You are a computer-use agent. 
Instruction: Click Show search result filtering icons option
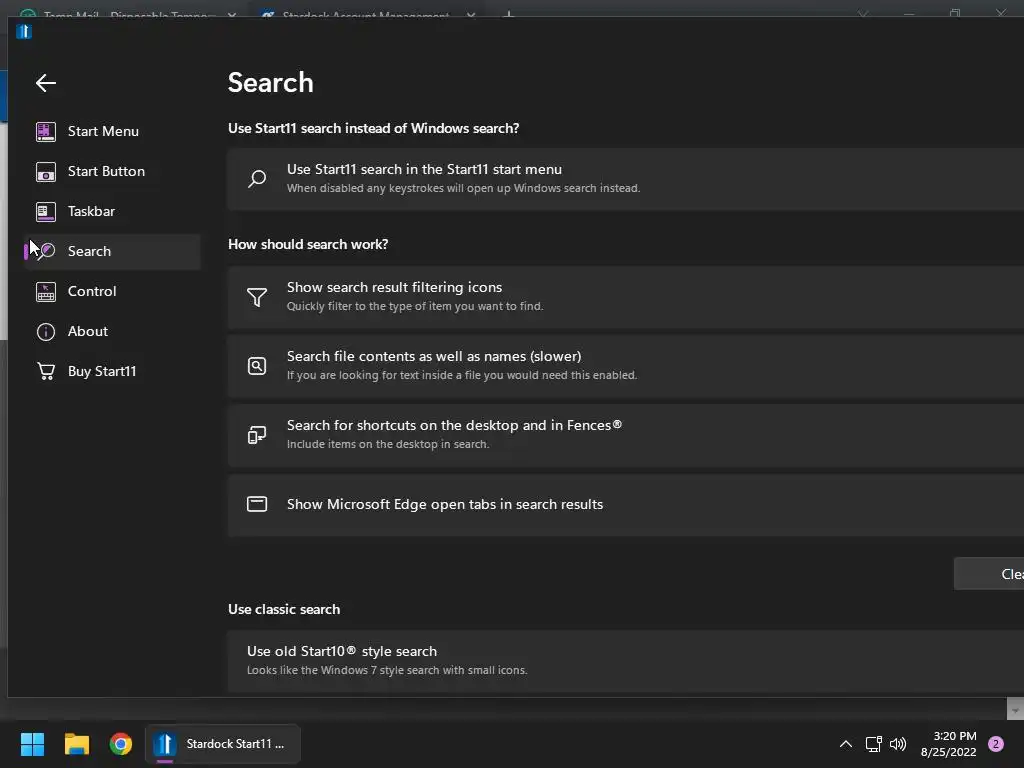point(626,297)
